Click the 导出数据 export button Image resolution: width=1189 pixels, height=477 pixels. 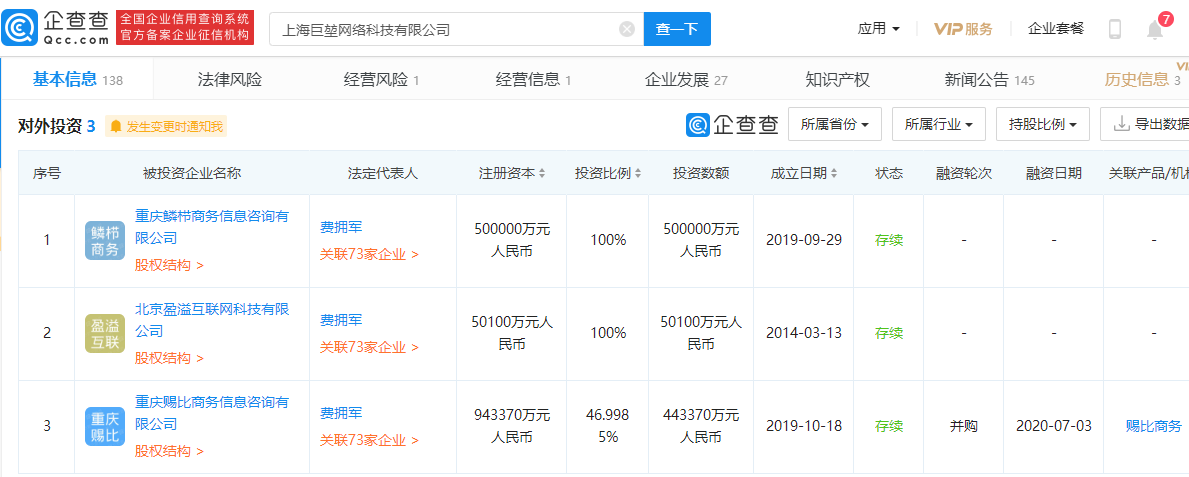click(x=1144, y=124)
